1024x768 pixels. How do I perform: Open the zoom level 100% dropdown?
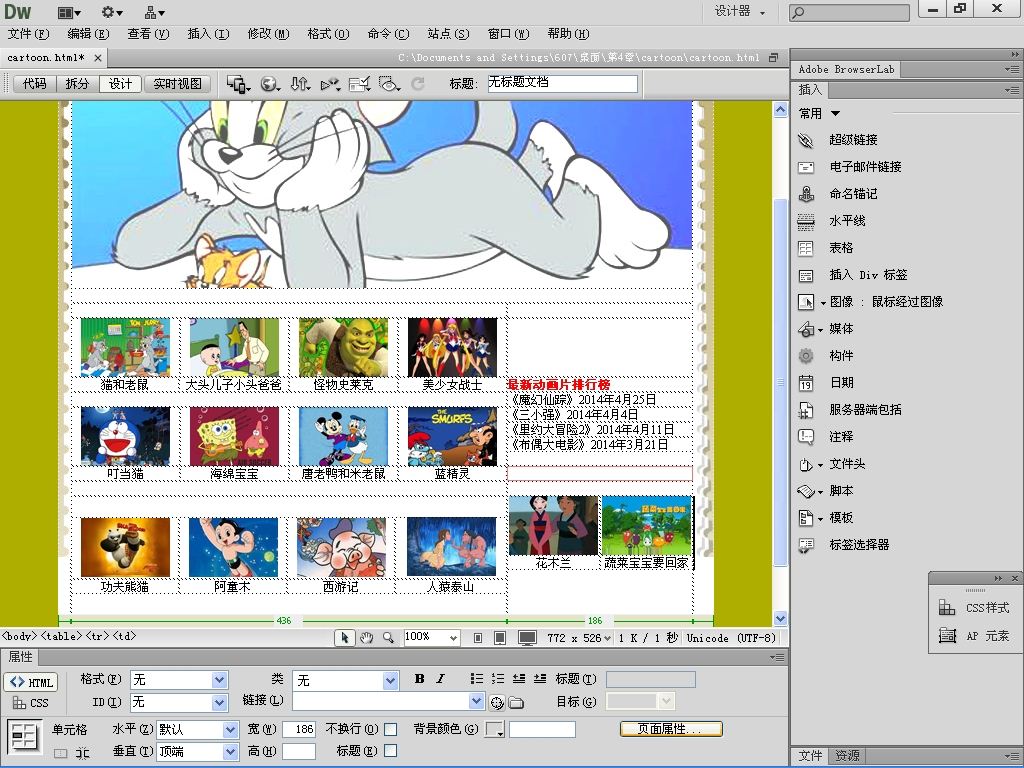click(453, 637)
